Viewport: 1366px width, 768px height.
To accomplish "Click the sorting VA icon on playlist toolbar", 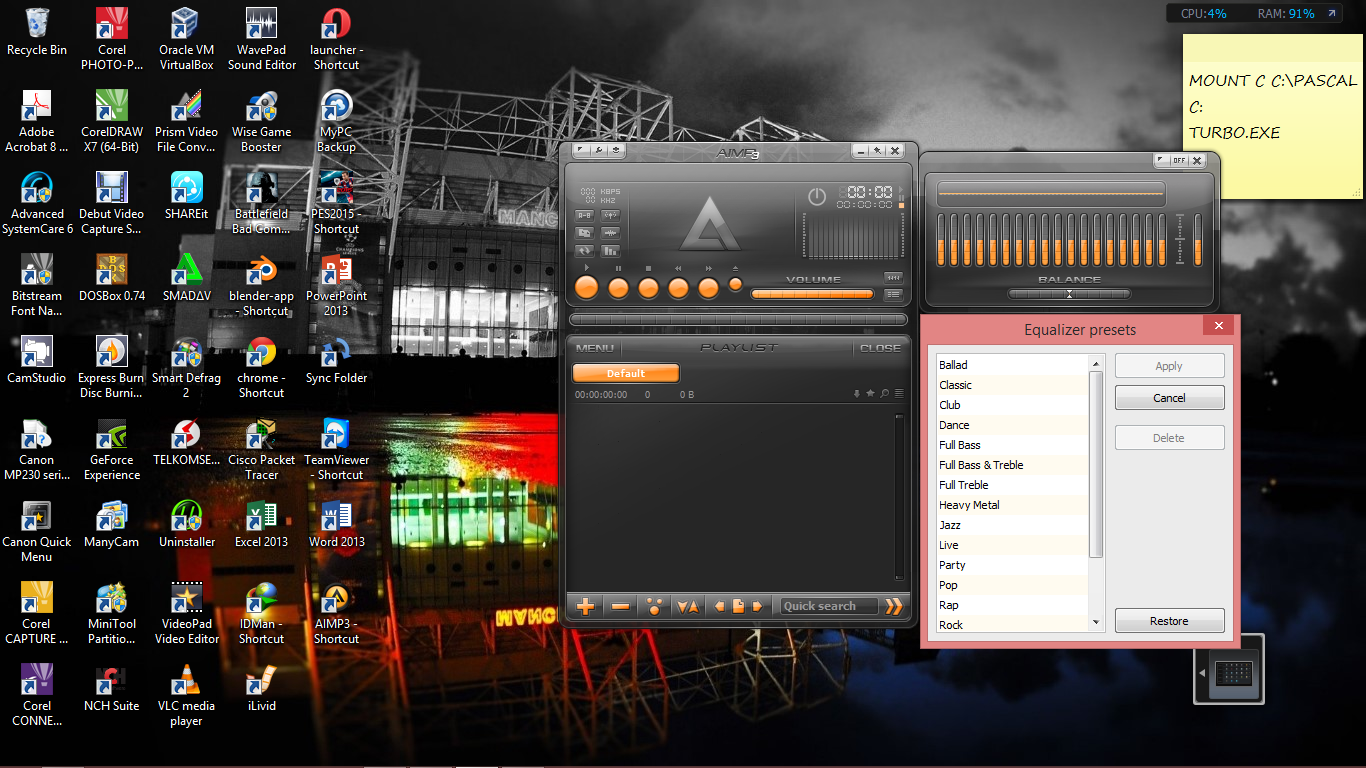I will (x=689, y=606).
